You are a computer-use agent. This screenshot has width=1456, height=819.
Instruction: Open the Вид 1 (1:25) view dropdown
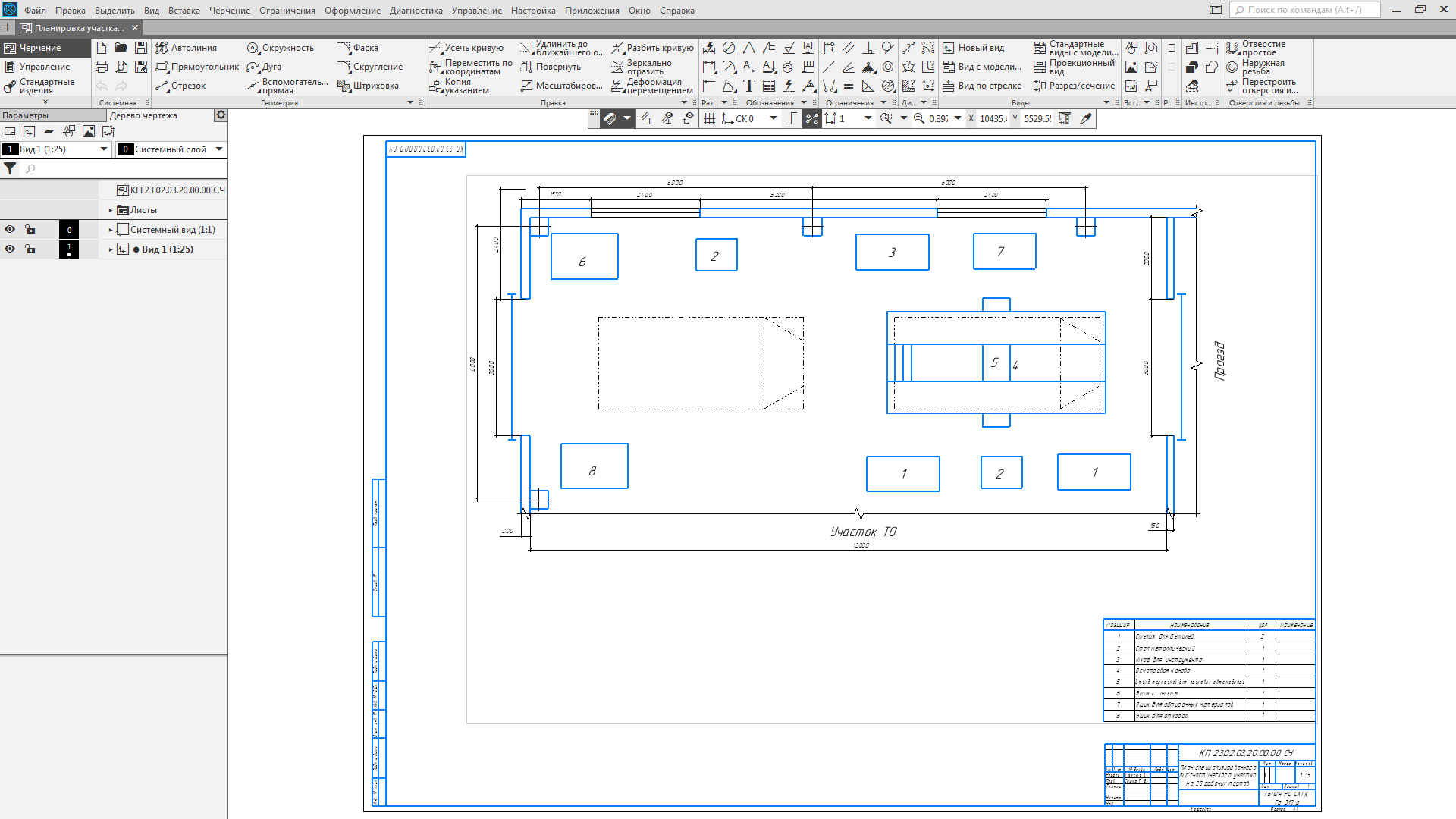click(x=104, y=149)
